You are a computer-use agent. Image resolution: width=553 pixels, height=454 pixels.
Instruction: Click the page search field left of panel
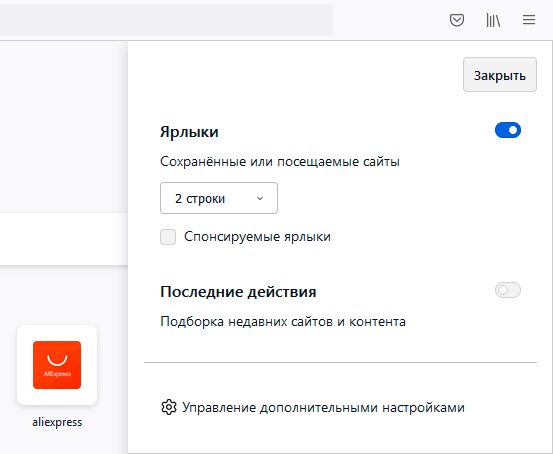[x=64, y=239]
